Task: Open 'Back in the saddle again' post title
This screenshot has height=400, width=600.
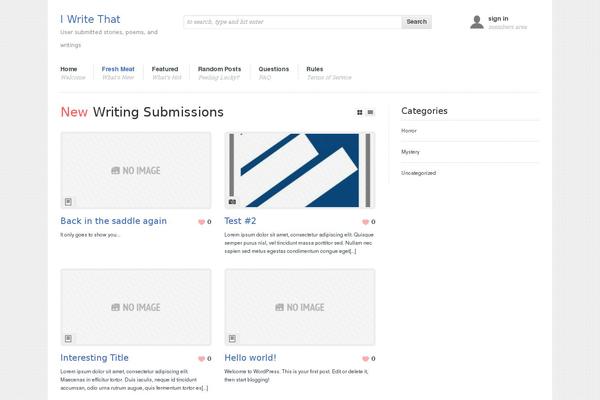Action: [113, 221]
